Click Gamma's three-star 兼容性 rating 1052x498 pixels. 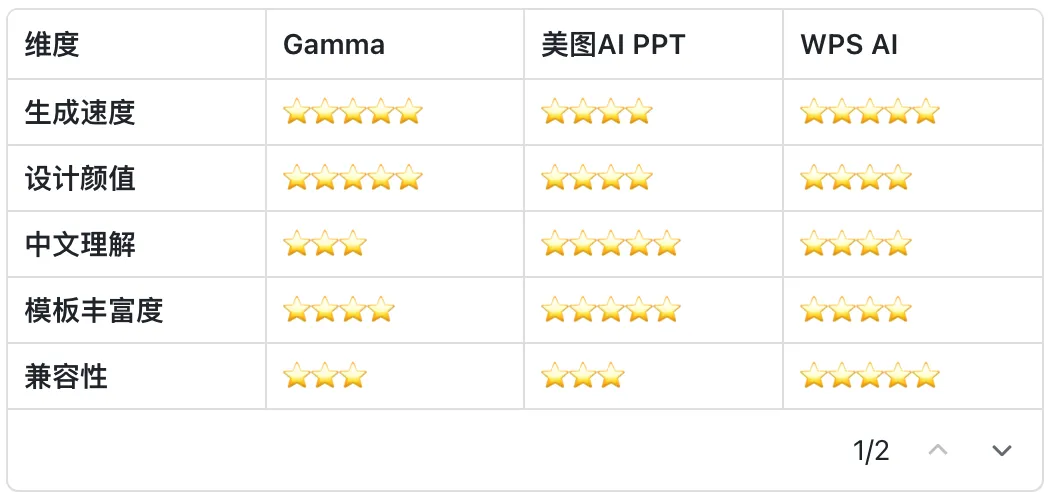click(x=325, y=377)
